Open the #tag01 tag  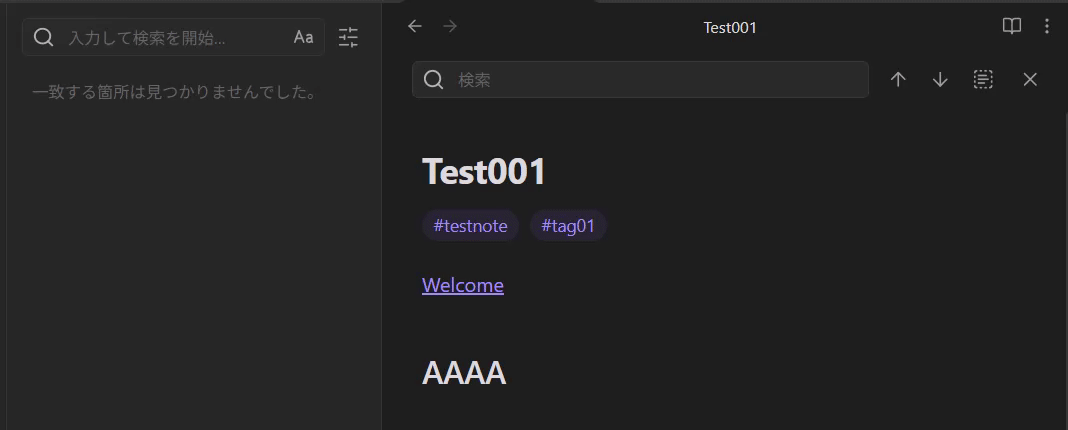click(x=568, y=226)
